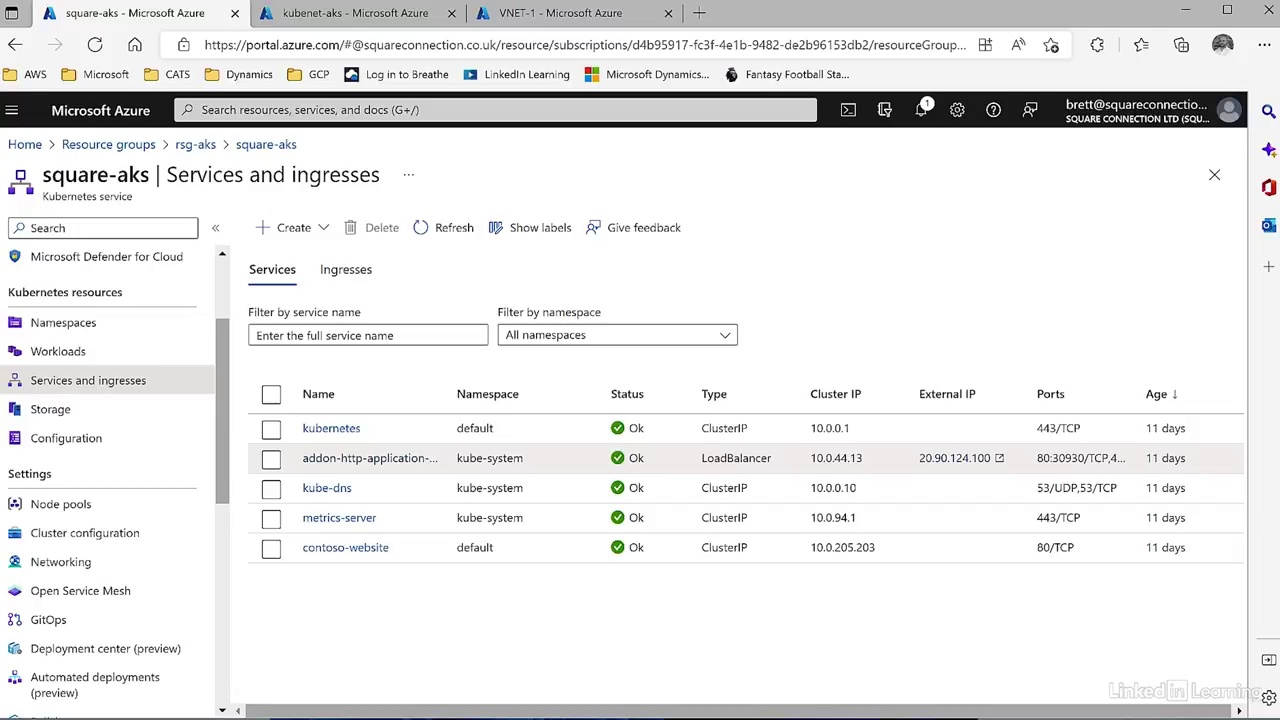Switch to the kubenet-aks browser tab
Image resolution: width=1280 pixels, height=720 pixels.
pyautogui.click(x=355, y=13)
